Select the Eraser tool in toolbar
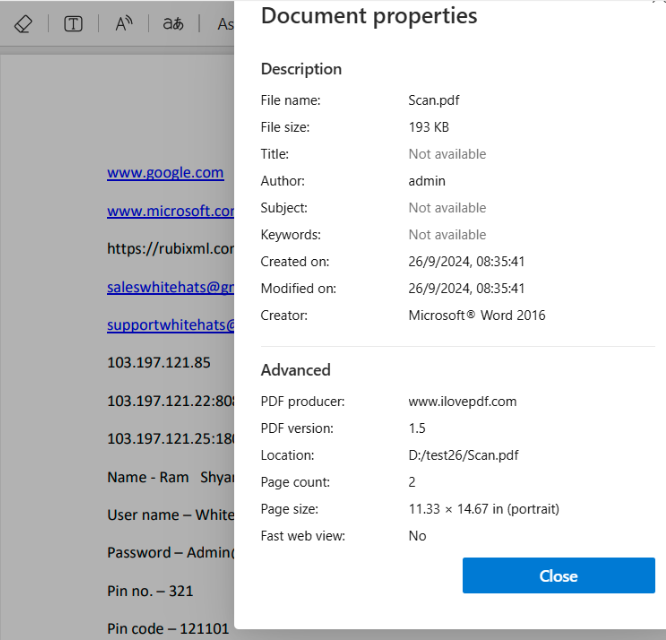Image resolution: width=666 pixels, height=640 pixels. 24,24
